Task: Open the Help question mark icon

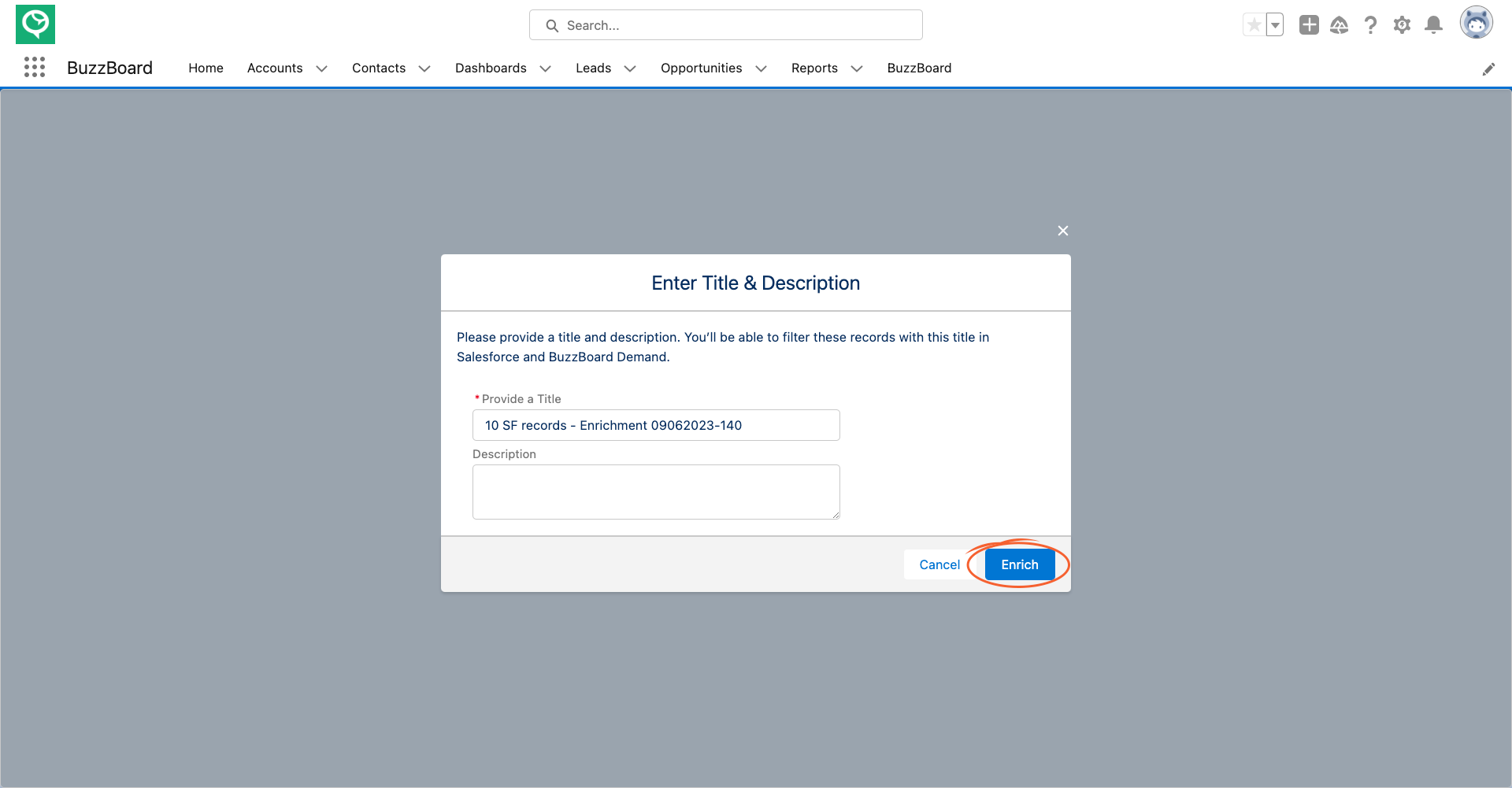Action: [1371, 25]
